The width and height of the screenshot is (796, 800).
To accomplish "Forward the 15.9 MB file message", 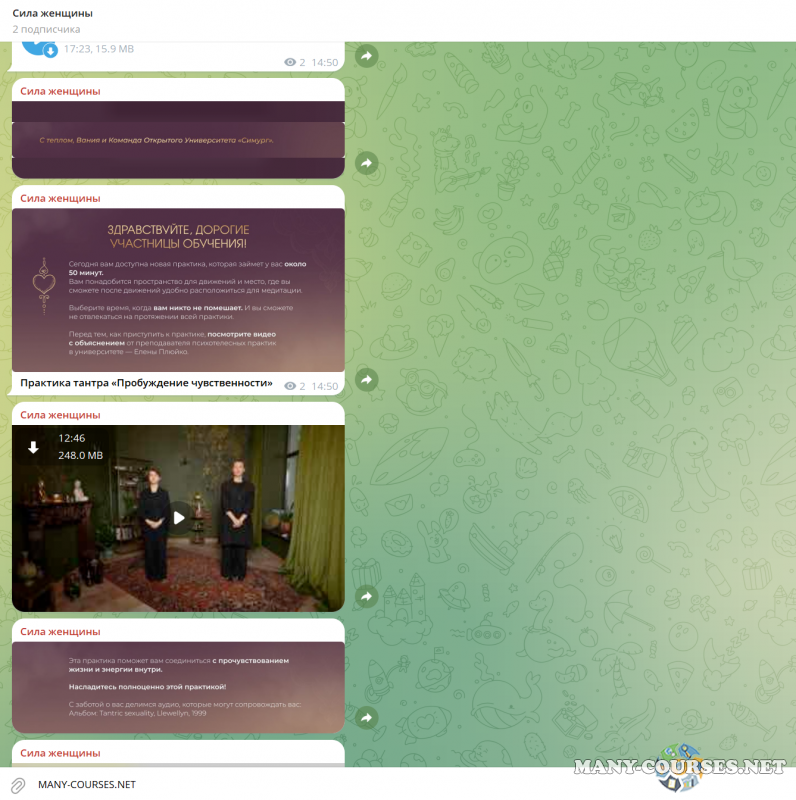I will tap(366, 57).
